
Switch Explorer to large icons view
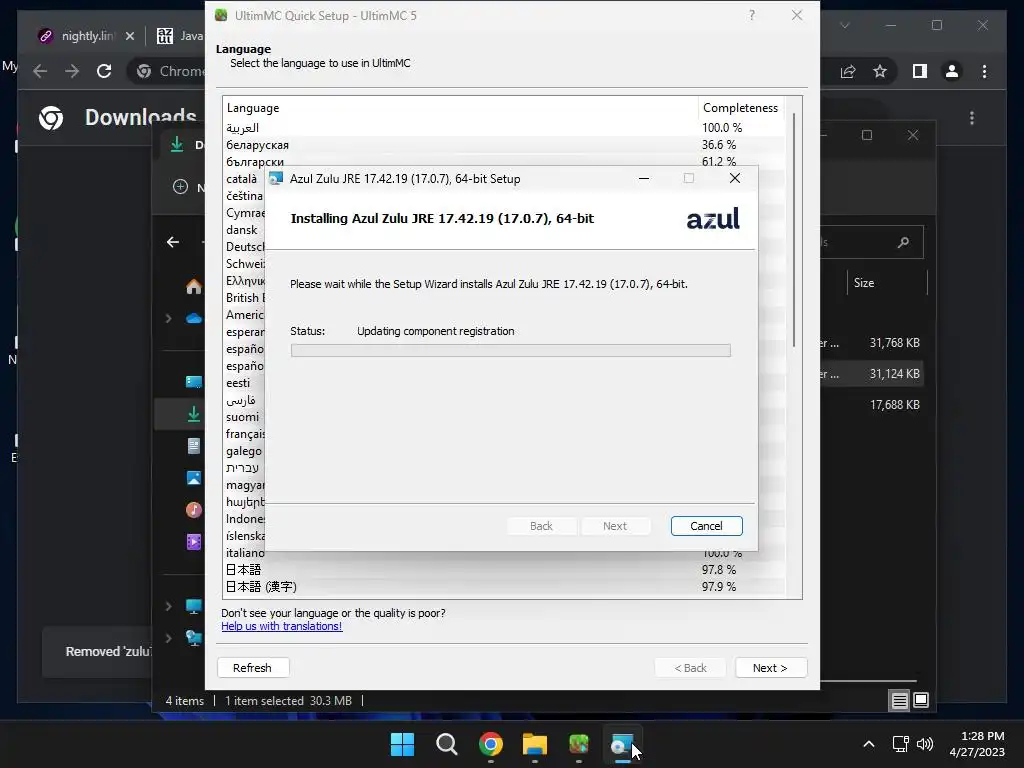(x=921, y=701)
